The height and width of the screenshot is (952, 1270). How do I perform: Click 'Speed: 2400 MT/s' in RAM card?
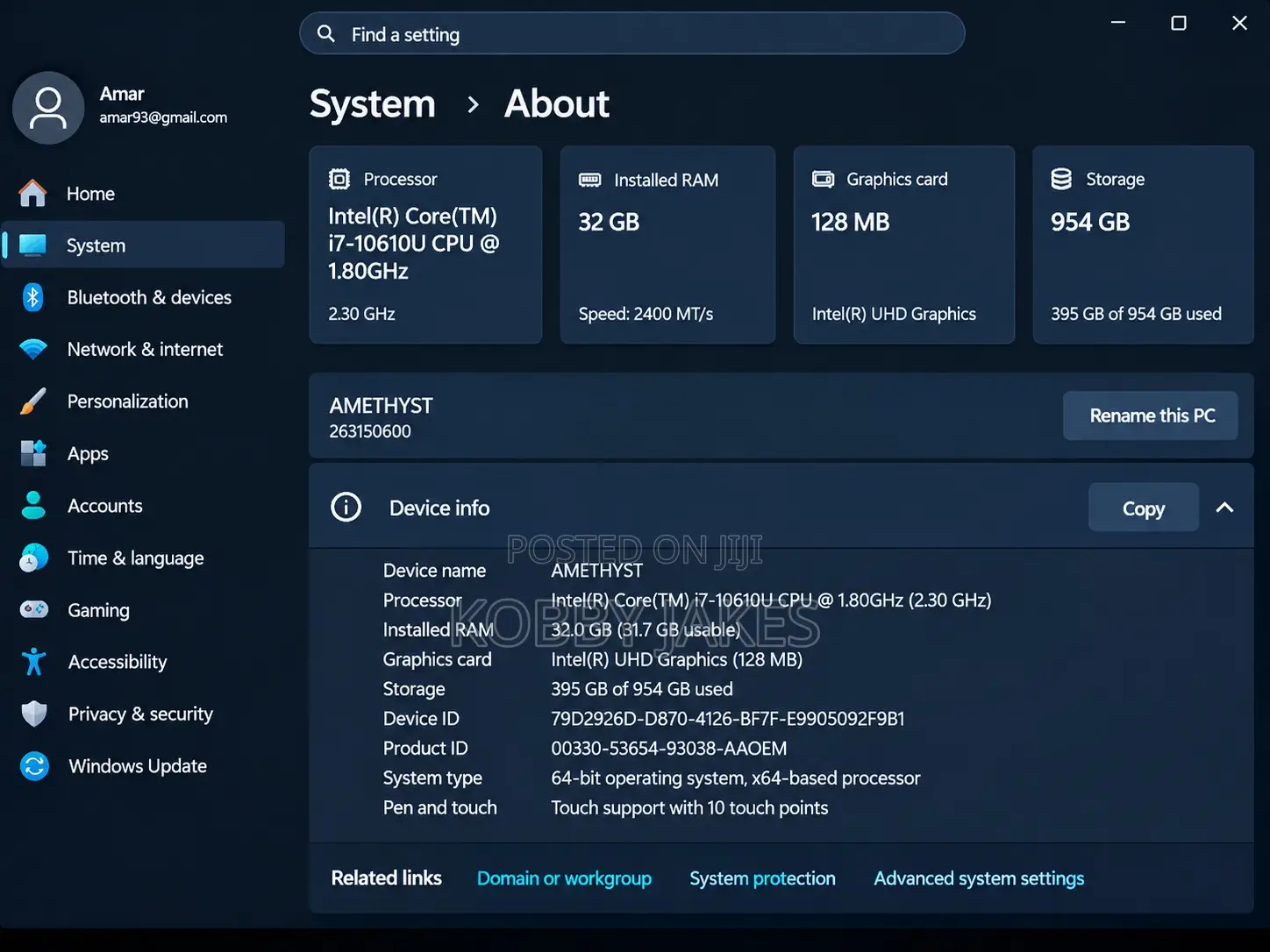coord(646,314)
